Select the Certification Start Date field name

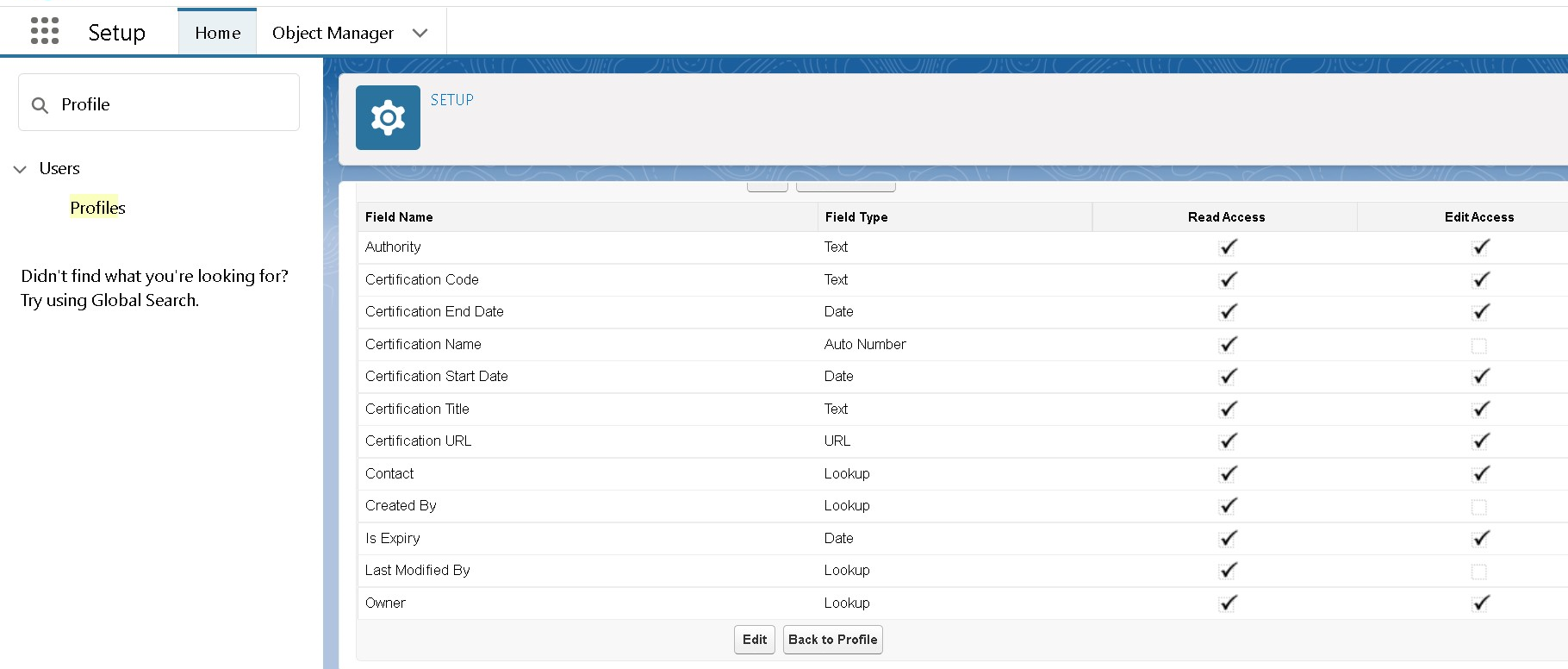click(x=436, y=376)
